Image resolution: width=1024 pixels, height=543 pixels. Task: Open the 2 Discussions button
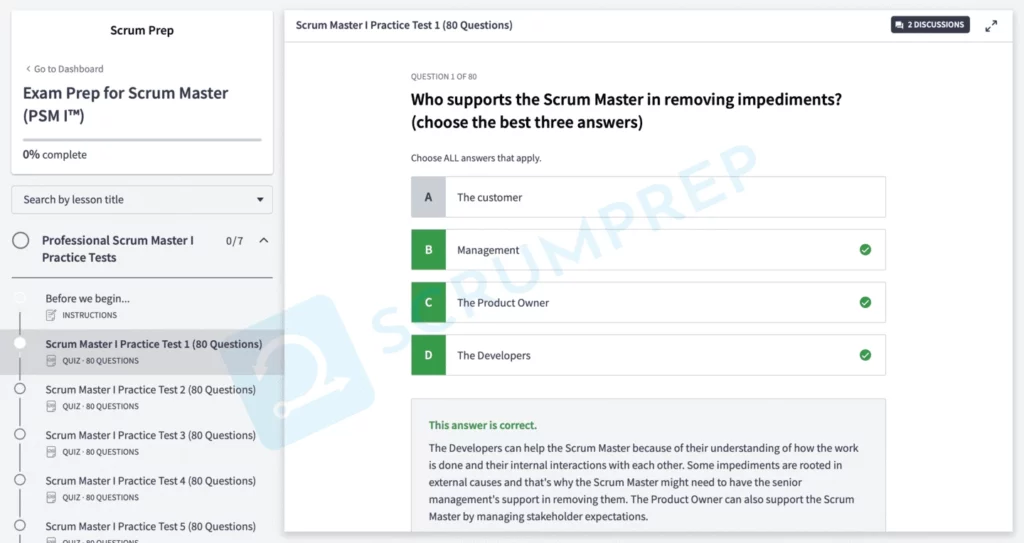[x=930, y=25]
